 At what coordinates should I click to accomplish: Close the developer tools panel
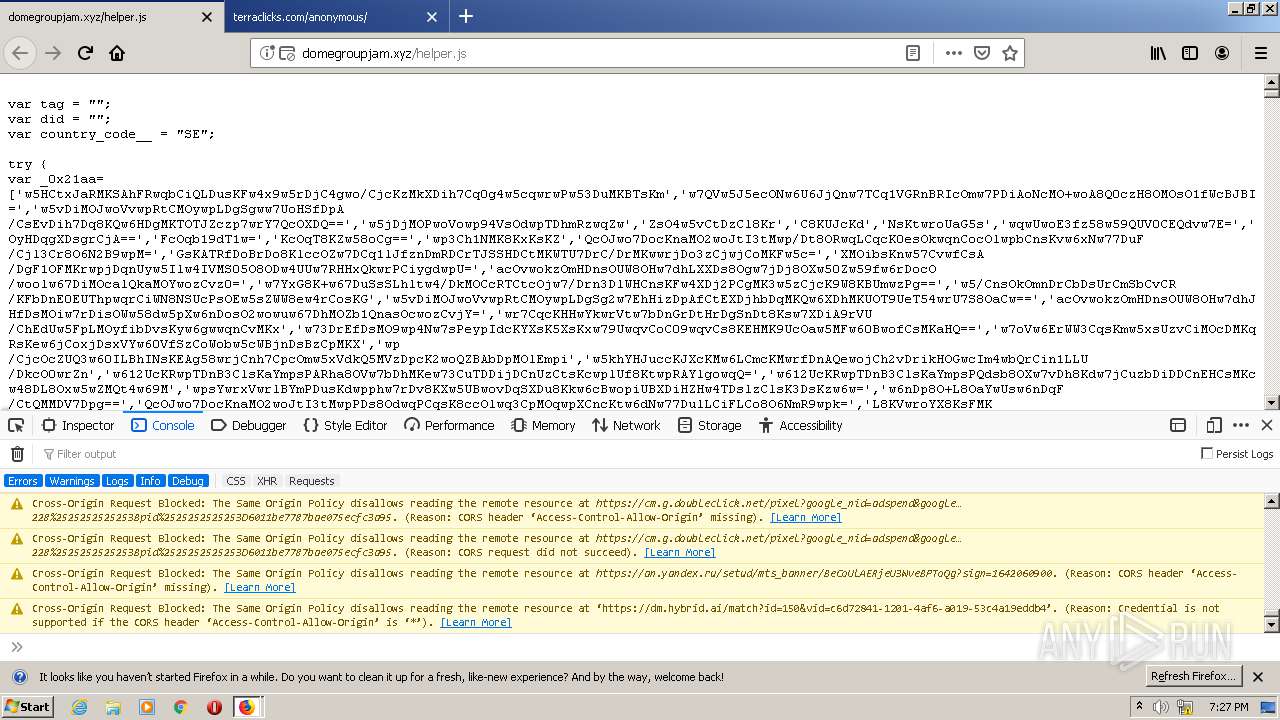click(1266, 425)
